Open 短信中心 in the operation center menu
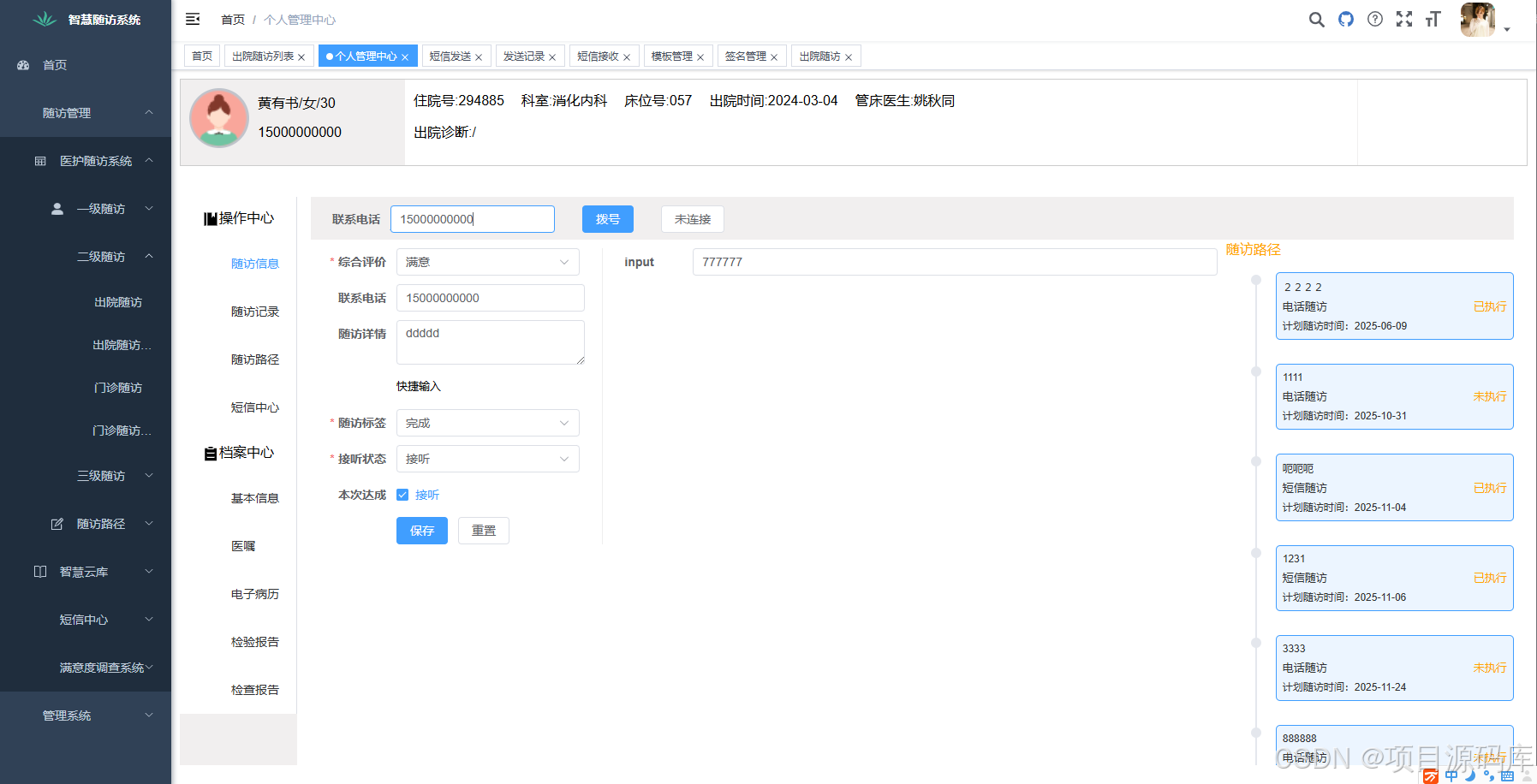The height and width of the screenshot is (784, 1537). click(x=255, y=407)
